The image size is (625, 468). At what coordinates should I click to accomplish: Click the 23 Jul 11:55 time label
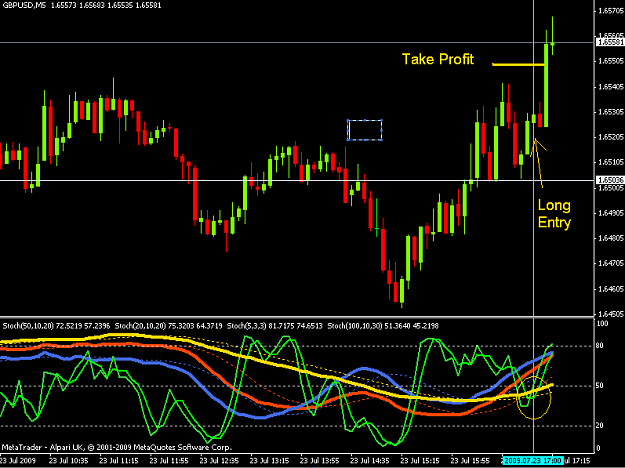[169, 461]
